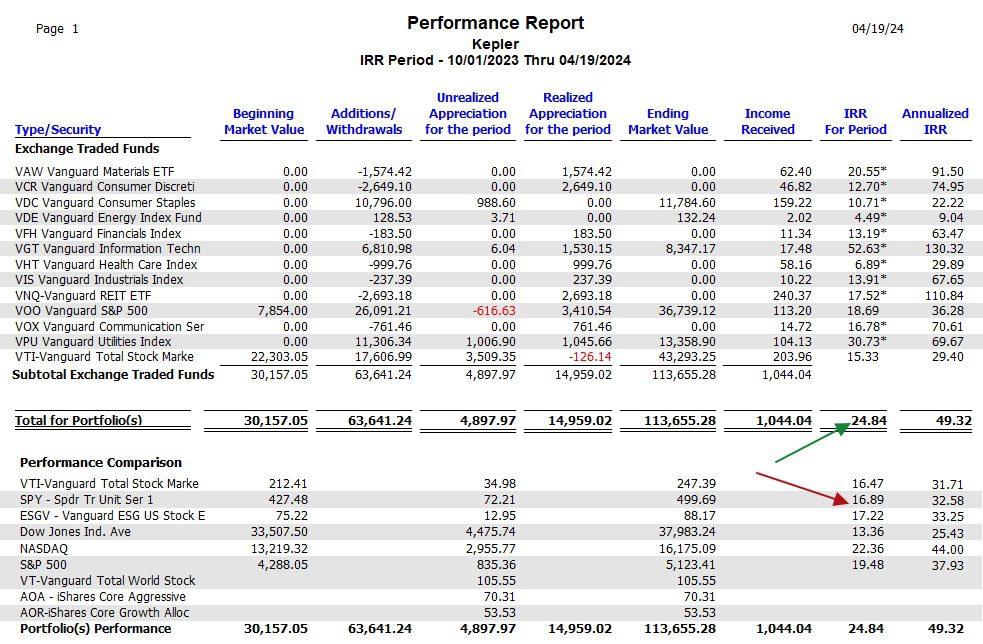This screenshot has width=983, height=644.
Task: Click VOO ending market value 36,739.12
Action: point(687,311)
